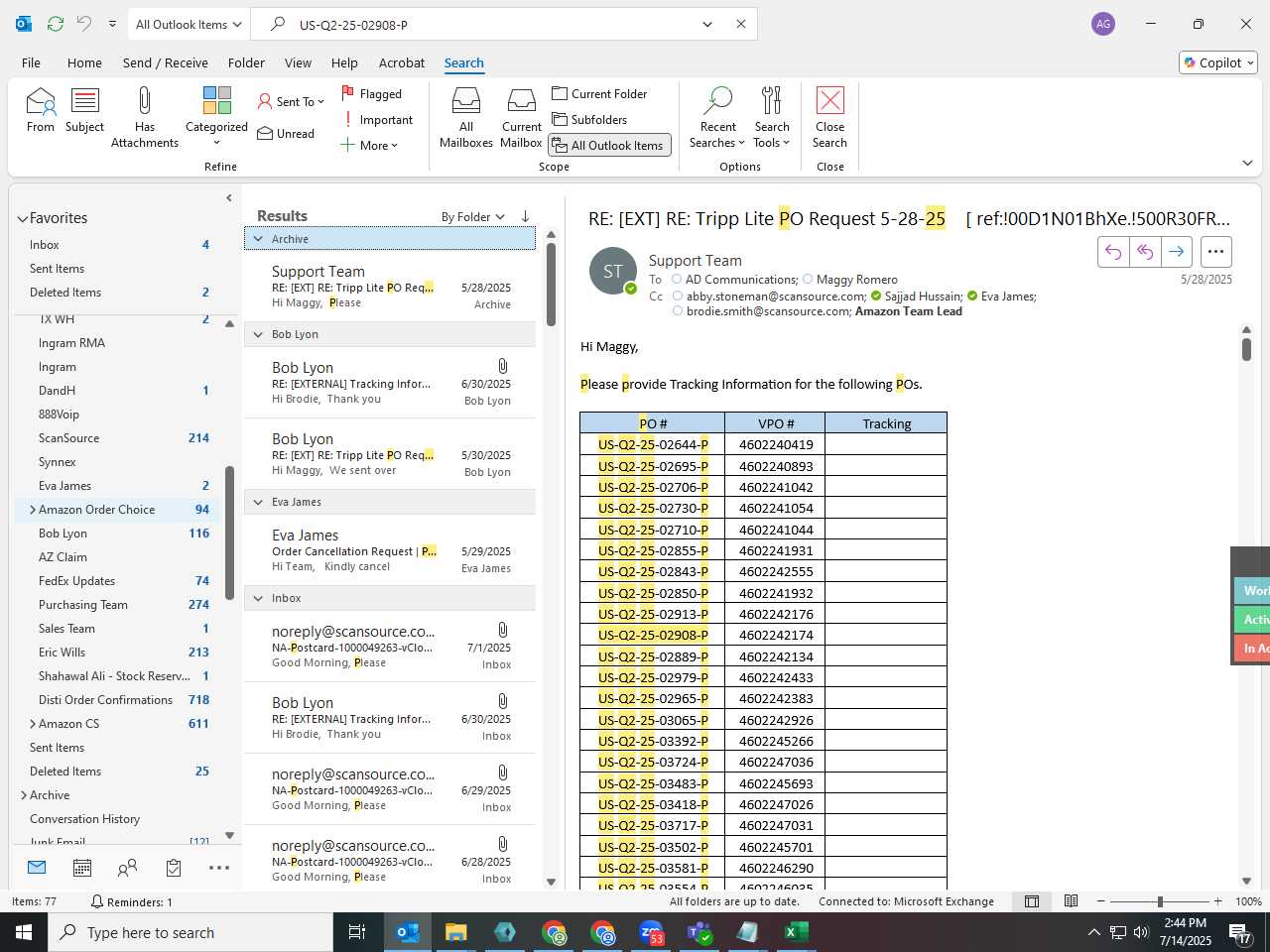Open the More refine dropdown

[368, 146]
